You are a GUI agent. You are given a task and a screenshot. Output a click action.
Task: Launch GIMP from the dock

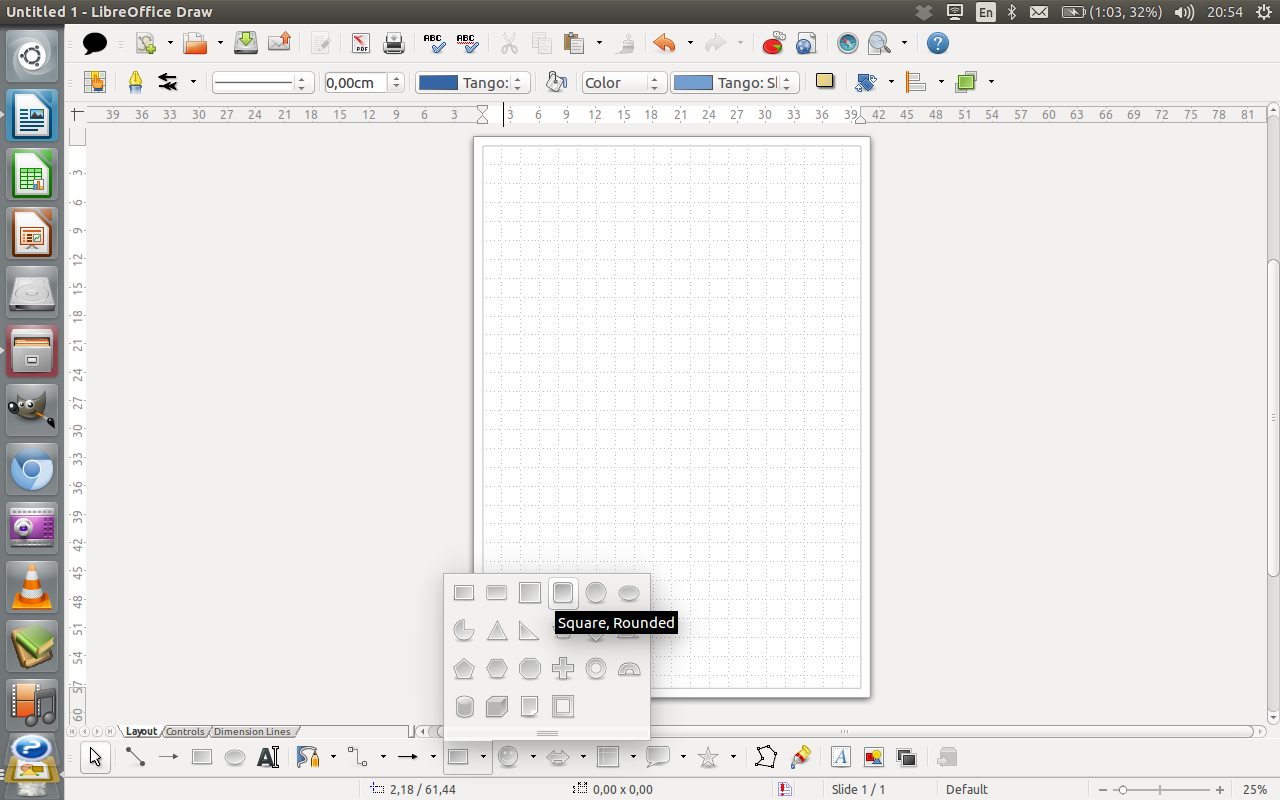[32, 410]
